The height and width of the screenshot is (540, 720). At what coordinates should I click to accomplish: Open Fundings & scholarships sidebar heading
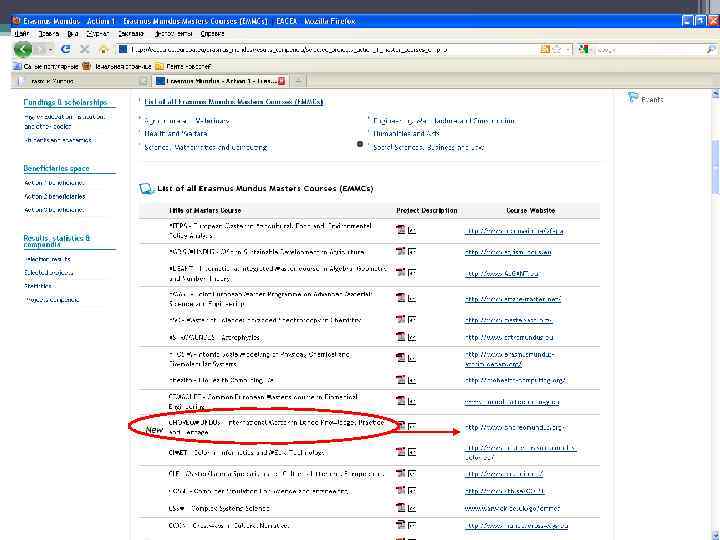[x=65, y=102]
